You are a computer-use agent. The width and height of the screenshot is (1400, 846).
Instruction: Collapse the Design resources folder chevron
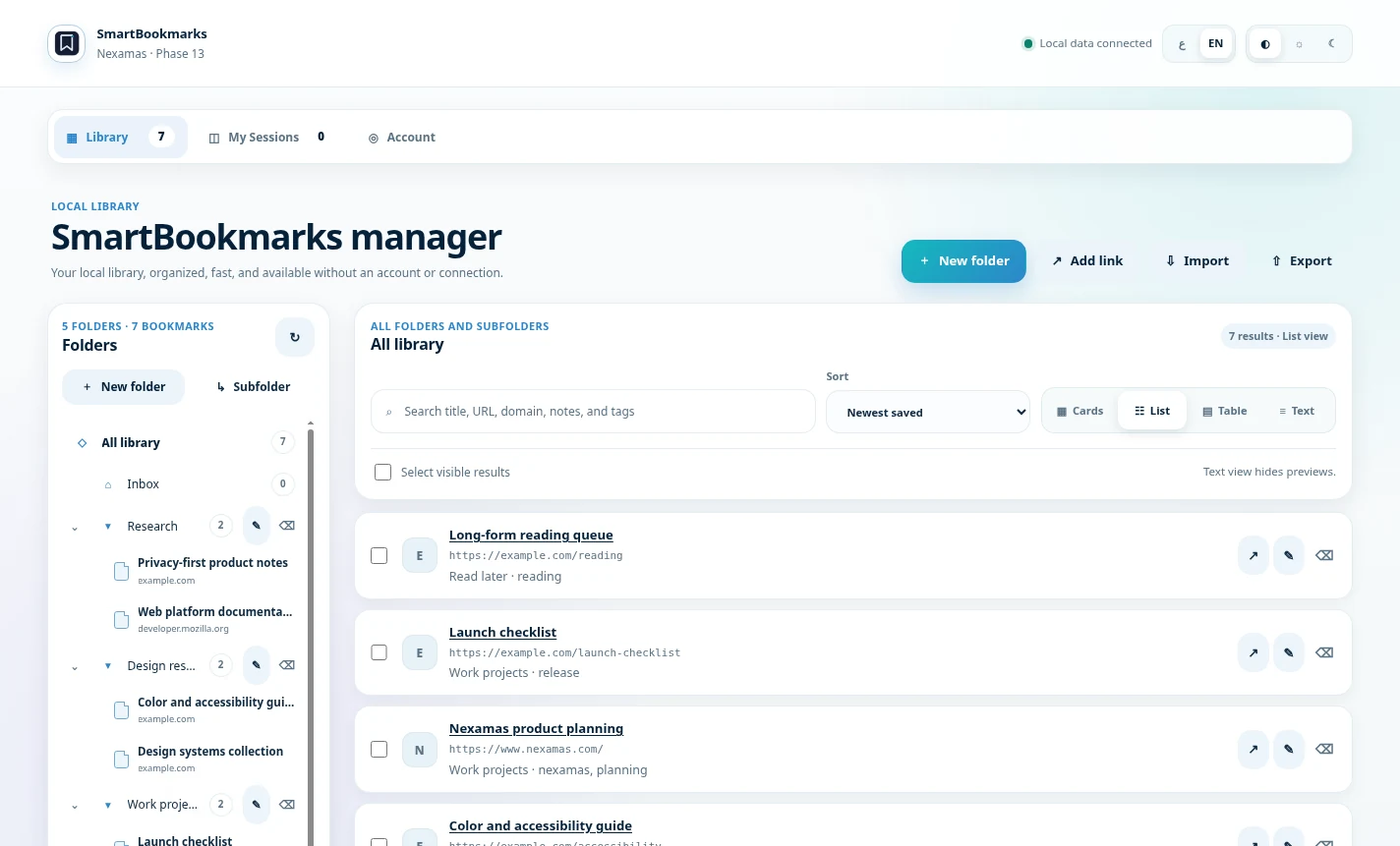[x=75, y=667]
